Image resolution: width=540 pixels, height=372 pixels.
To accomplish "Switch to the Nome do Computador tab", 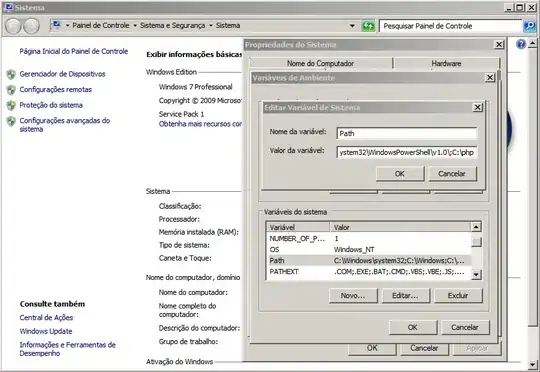I will click(x=320, y=63).
